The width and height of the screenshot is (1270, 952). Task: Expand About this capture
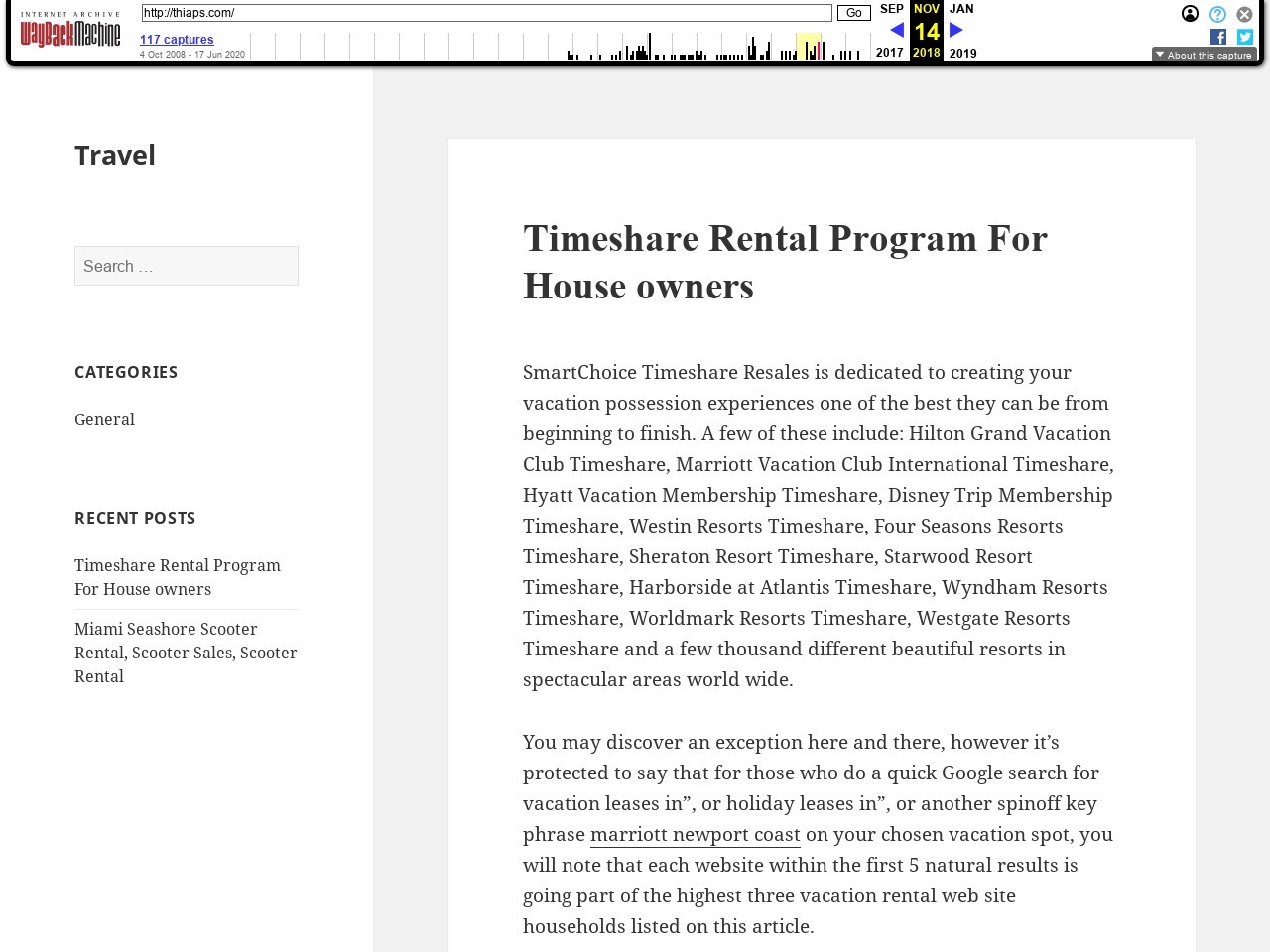[1204, 56]
